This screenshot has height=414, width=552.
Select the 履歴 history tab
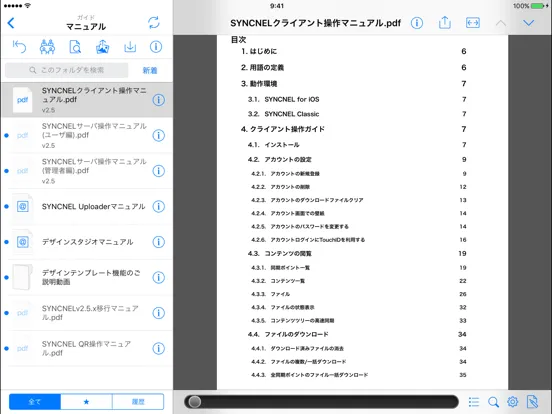point(138,402)
